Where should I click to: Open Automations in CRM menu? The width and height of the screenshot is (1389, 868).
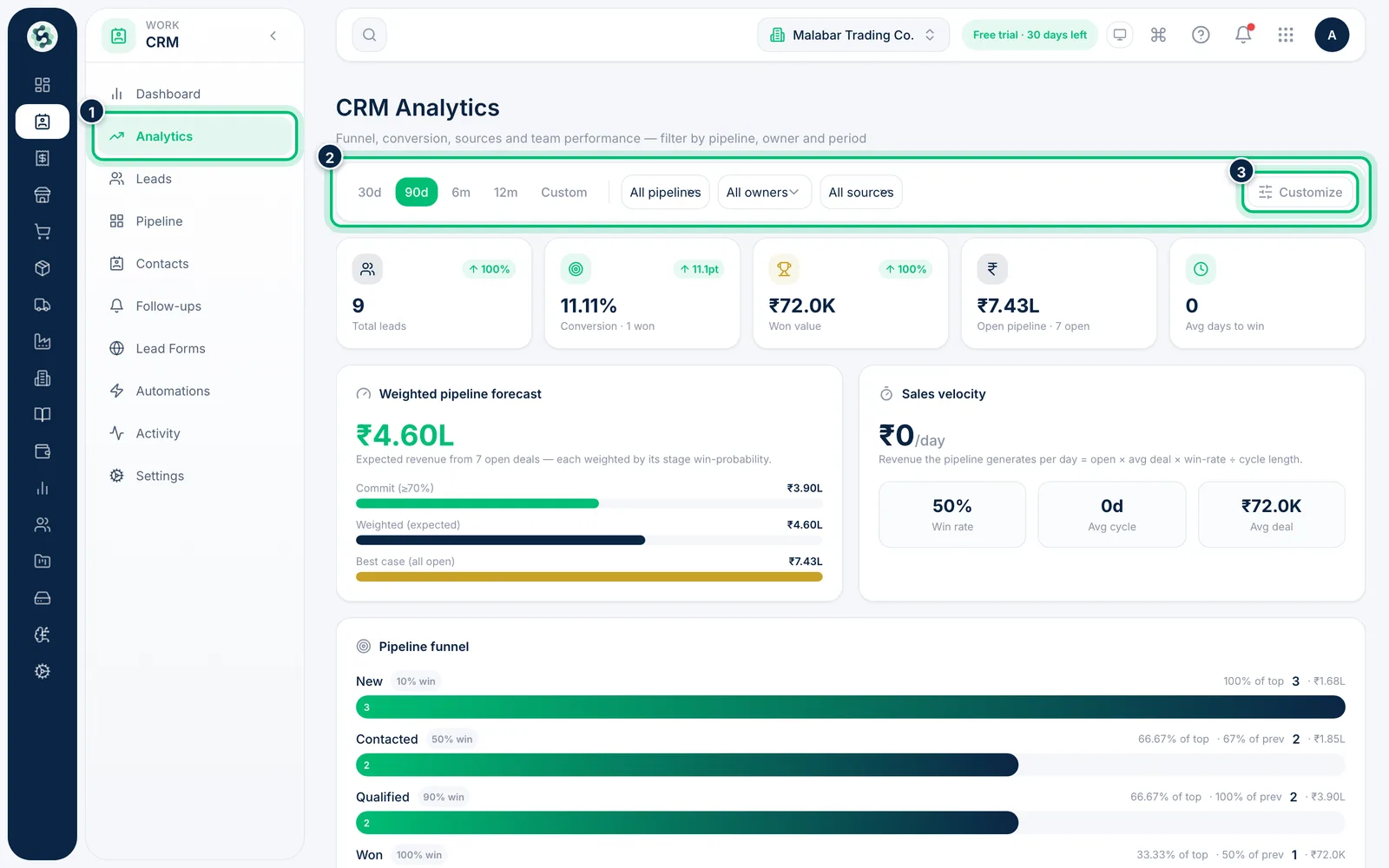[x=195, y=391]
